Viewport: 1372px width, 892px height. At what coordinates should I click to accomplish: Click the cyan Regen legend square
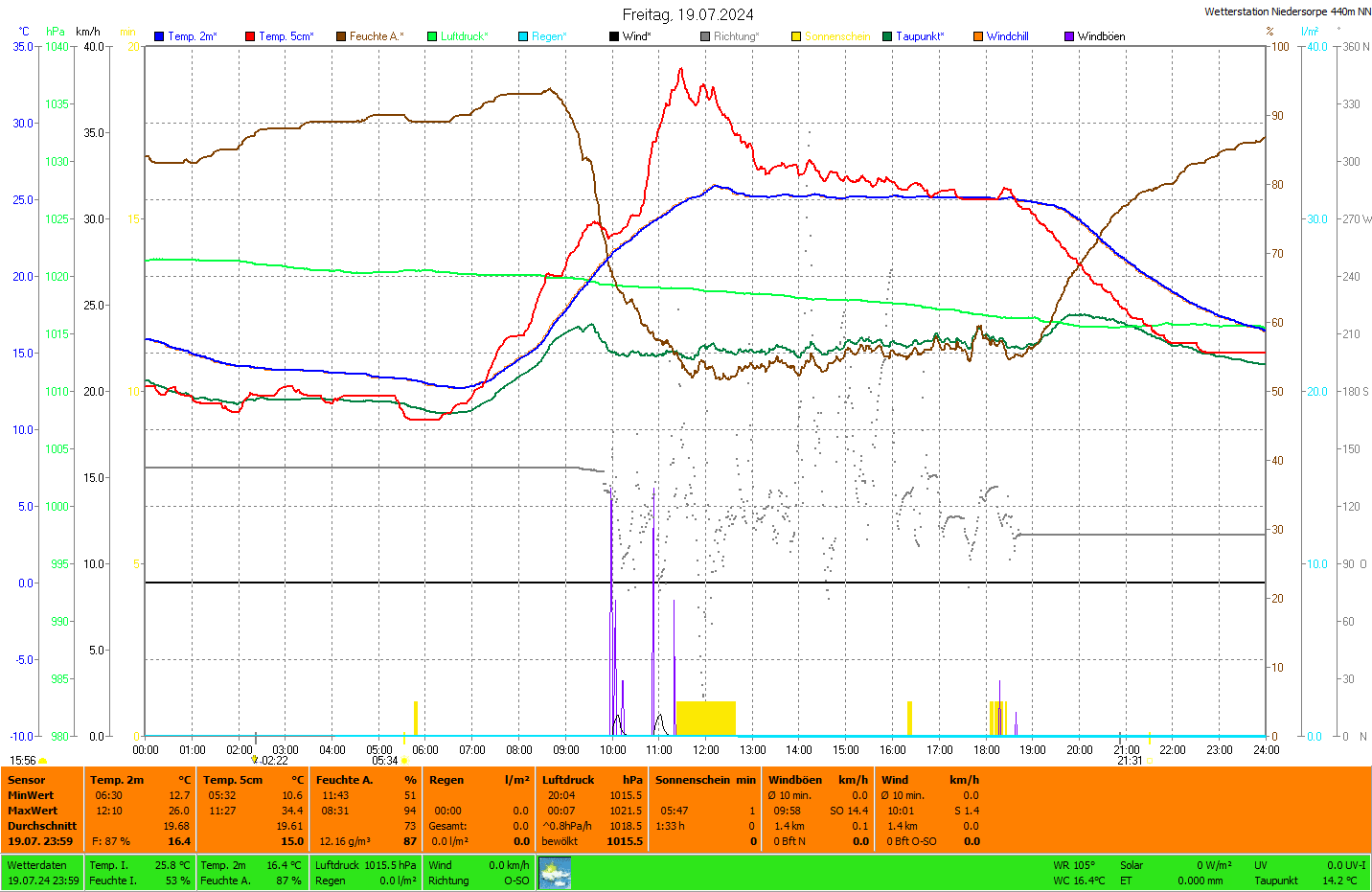pos(523,36)
